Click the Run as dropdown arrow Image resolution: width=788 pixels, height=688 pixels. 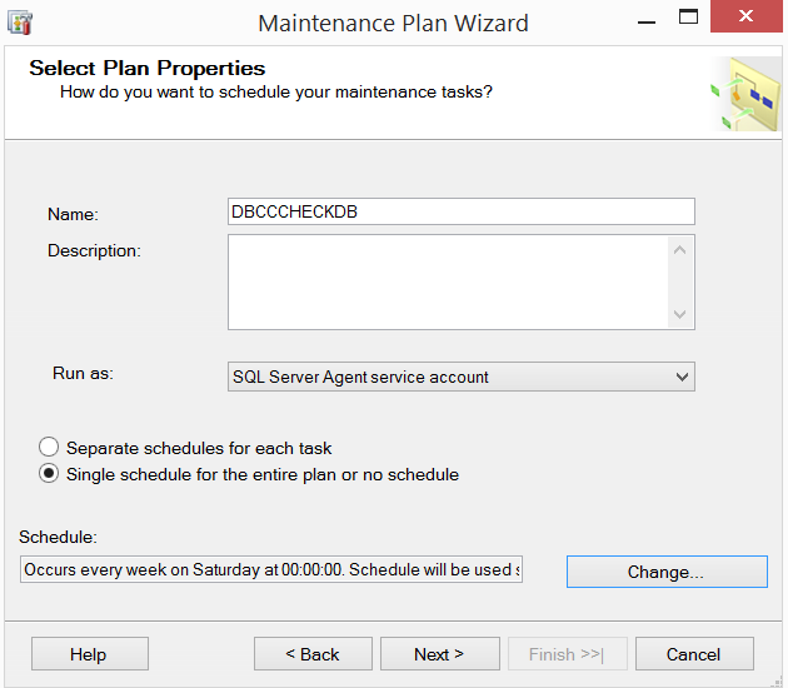[682, 376]
